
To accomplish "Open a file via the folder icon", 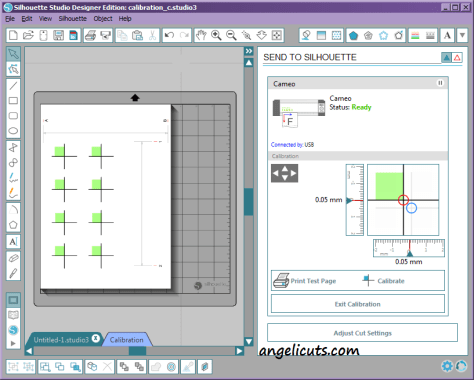I will point(28,35).
